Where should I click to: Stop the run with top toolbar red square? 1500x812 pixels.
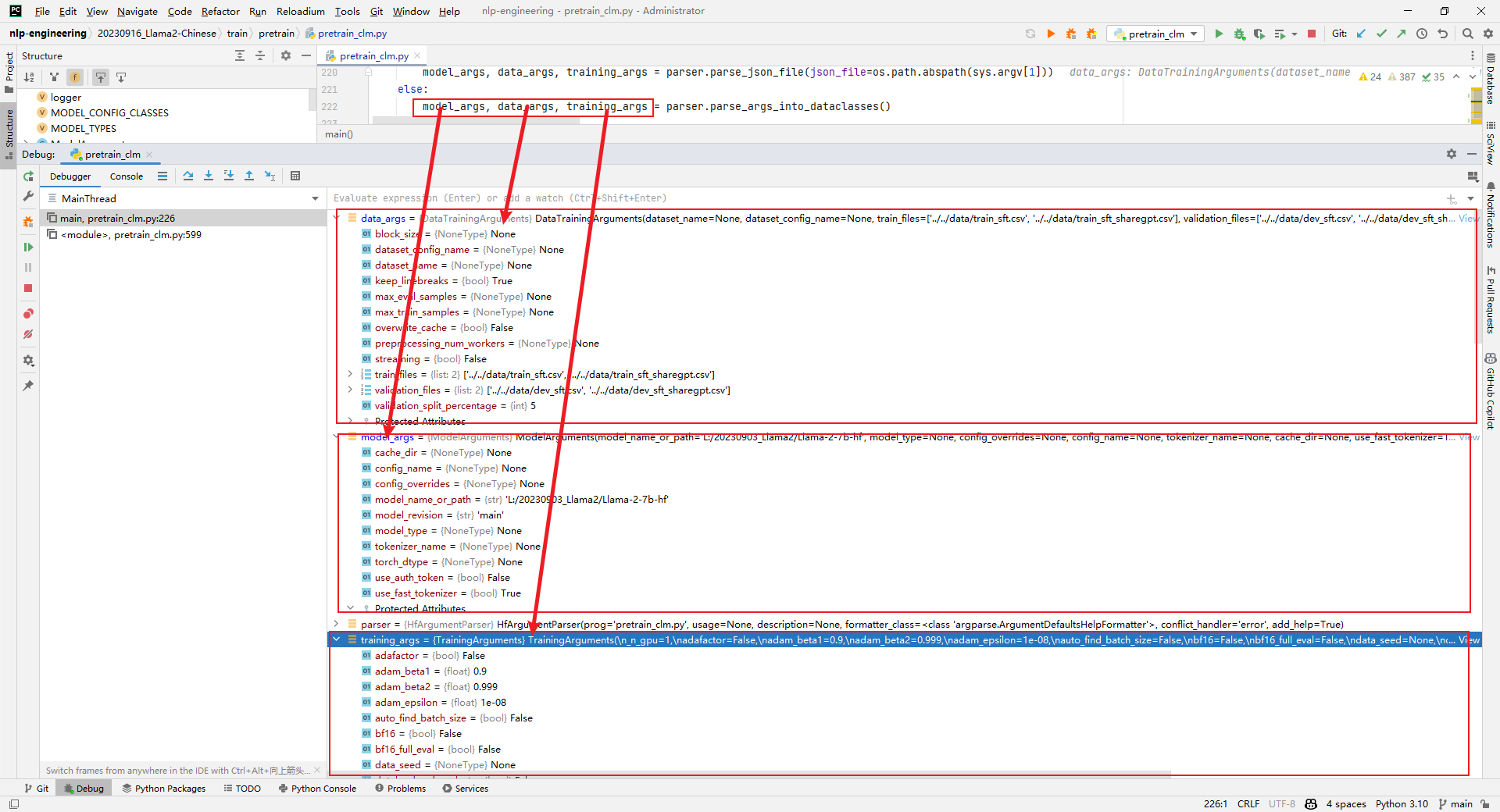(1312, 34)
